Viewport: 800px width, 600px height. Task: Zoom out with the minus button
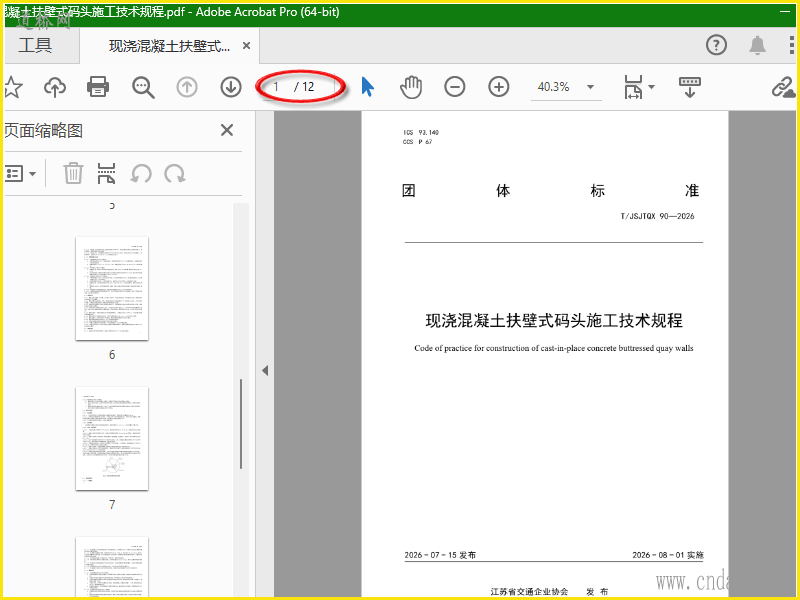[455, 87]
